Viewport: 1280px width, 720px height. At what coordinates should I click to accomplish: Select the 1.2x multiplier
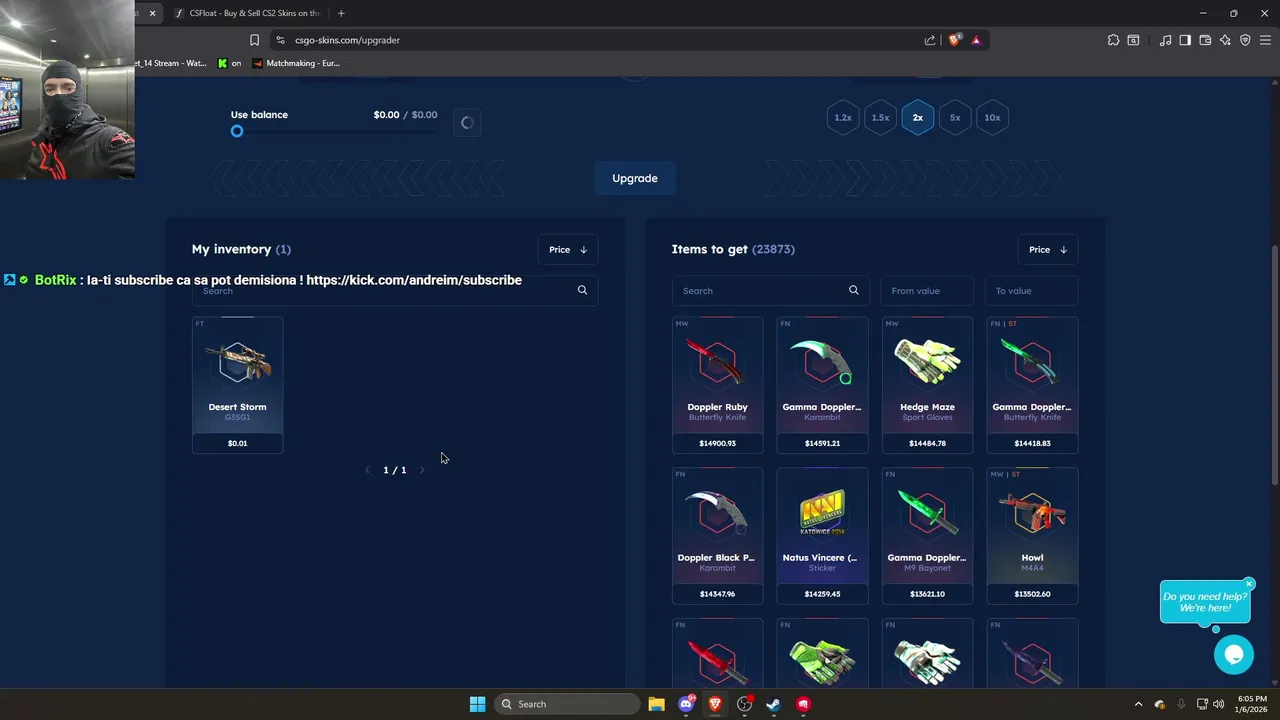(x=843, y=117)
